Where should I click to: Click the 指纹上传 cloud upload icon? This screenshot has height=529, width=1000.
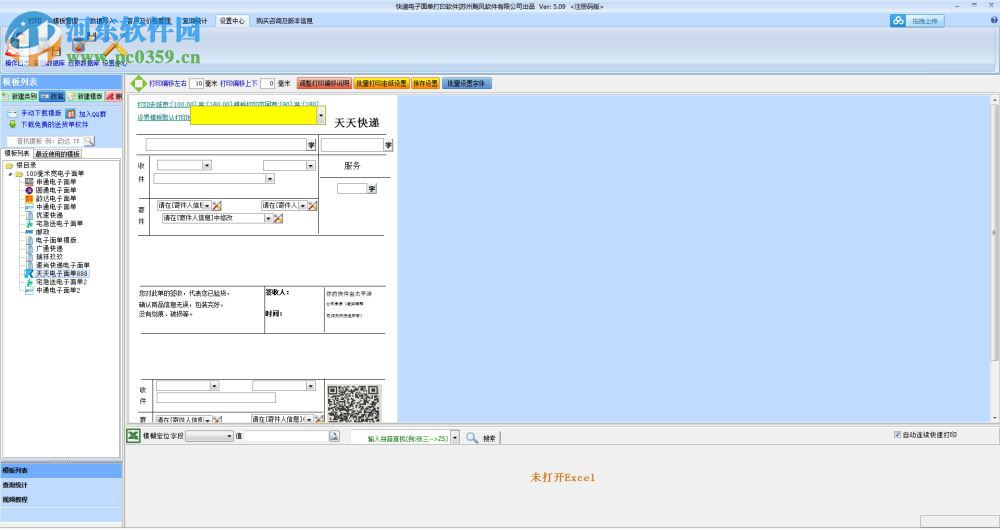[899, 21]
